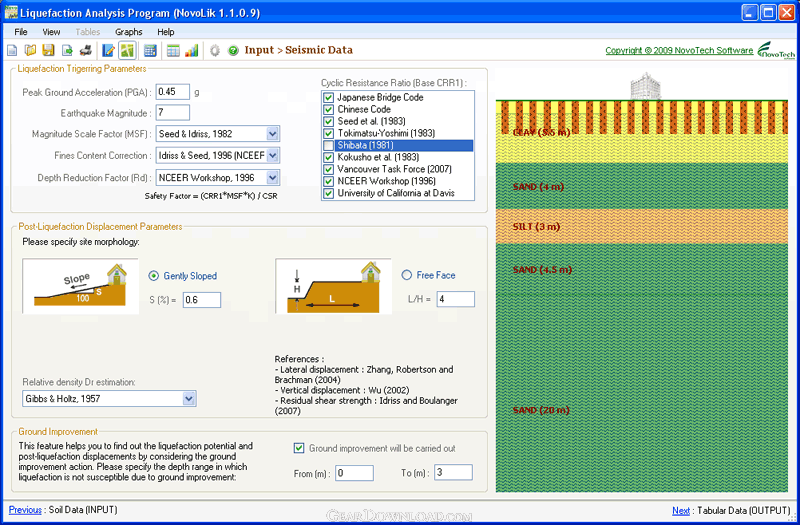Toggle Kokusho et al. (1983) checkbox
The image size is (800, 525).
(x=329, y=157)
